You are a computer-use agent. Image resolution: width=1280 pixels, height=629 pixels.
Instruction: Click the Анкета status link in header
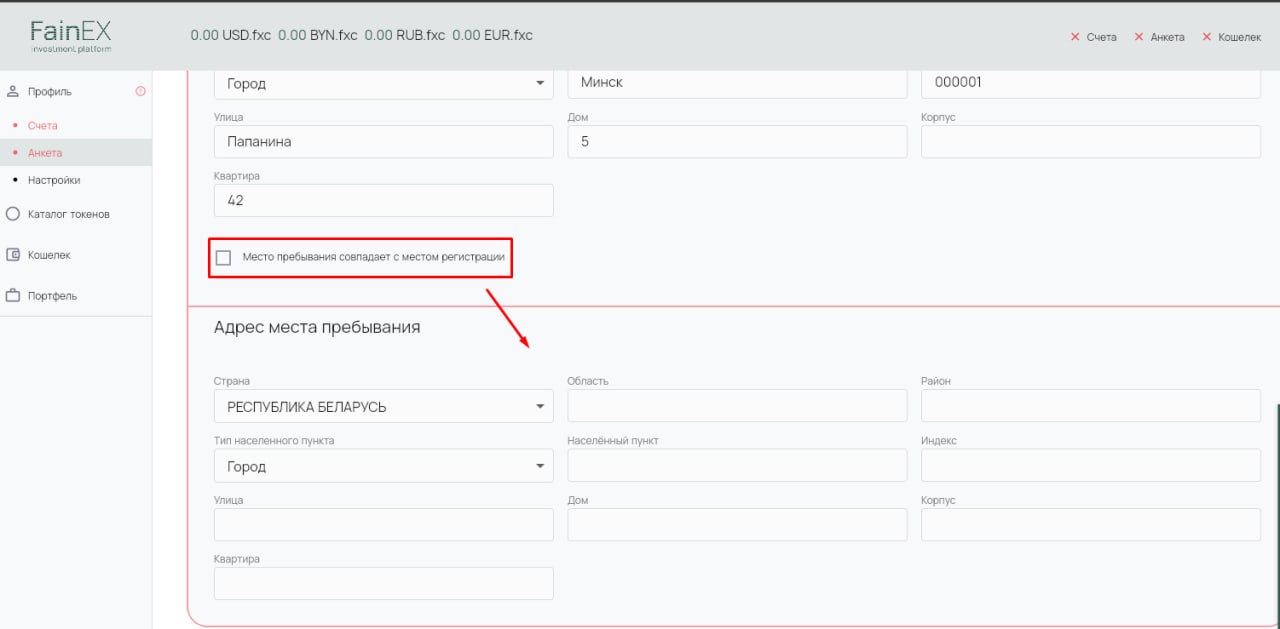point(1167,37)
